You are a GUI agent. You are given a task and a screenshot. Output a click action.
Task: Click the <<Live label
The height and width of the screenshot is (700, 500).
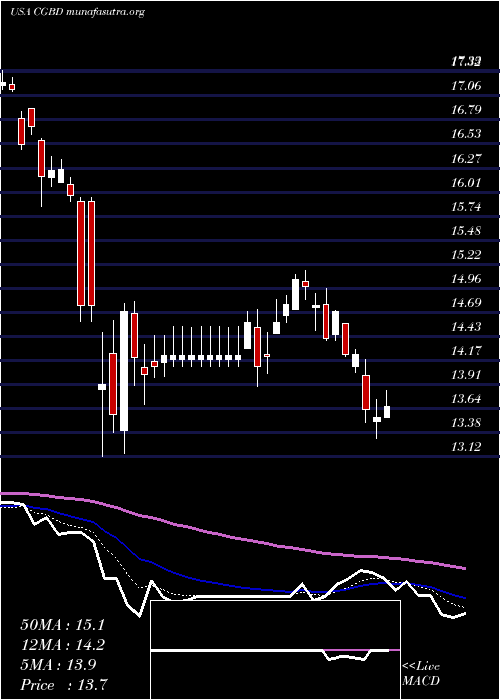(x=421, y=667)
